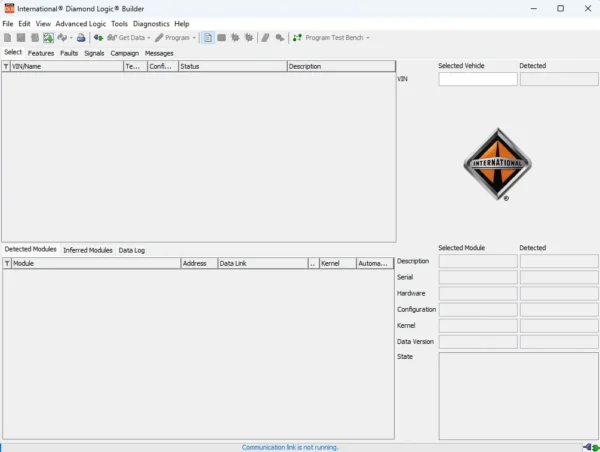The image size is (600, 452).
Task: Sort by the Te... column header
Action: 135,66
